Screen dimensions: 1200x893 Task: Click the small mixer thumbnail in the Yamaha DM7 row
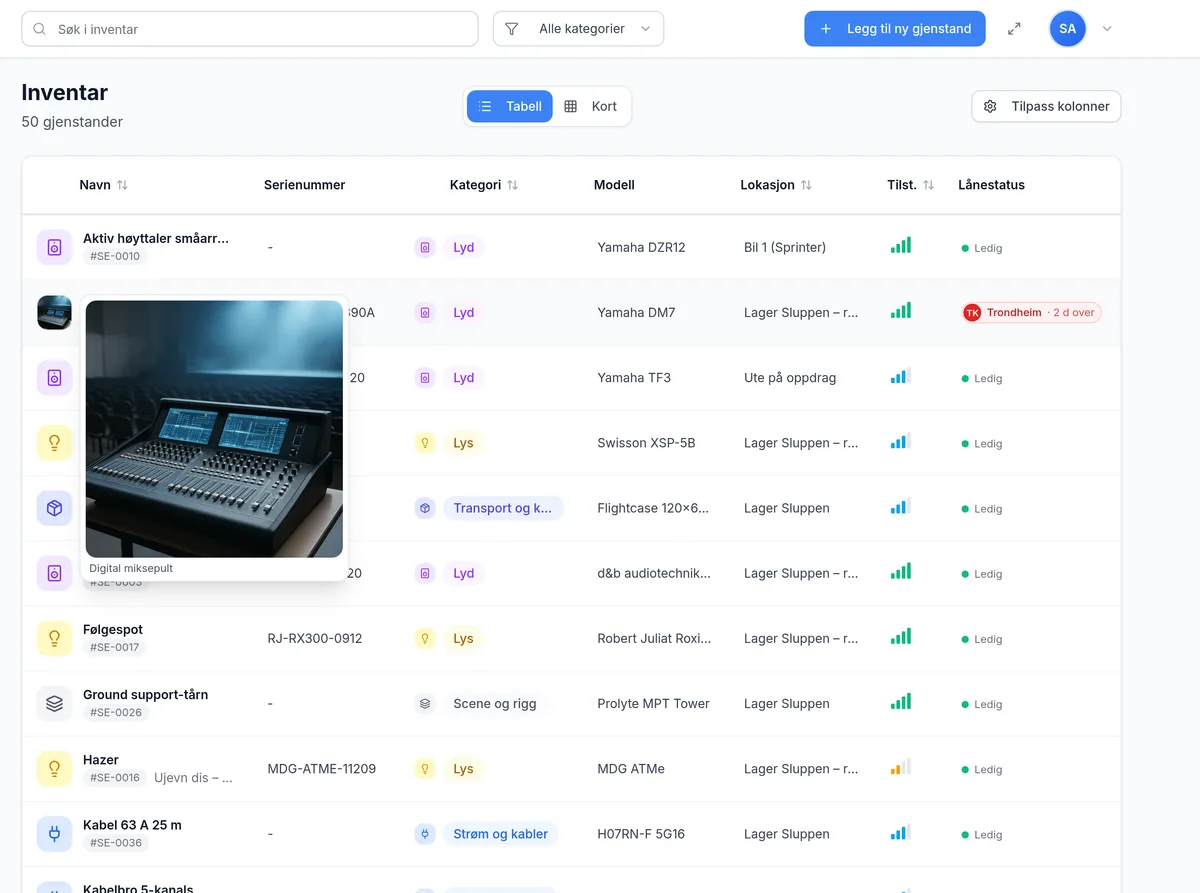(54, 312)
